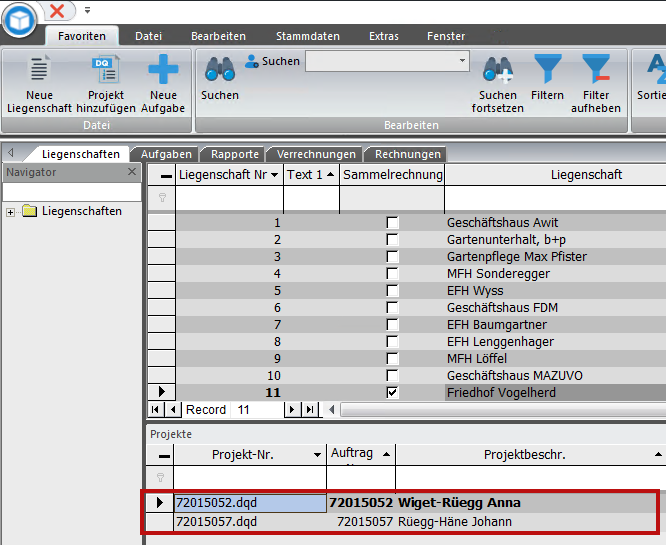Click the Suchen binoculars icon
Screen dimensions: 666x545
pos(220,71)
